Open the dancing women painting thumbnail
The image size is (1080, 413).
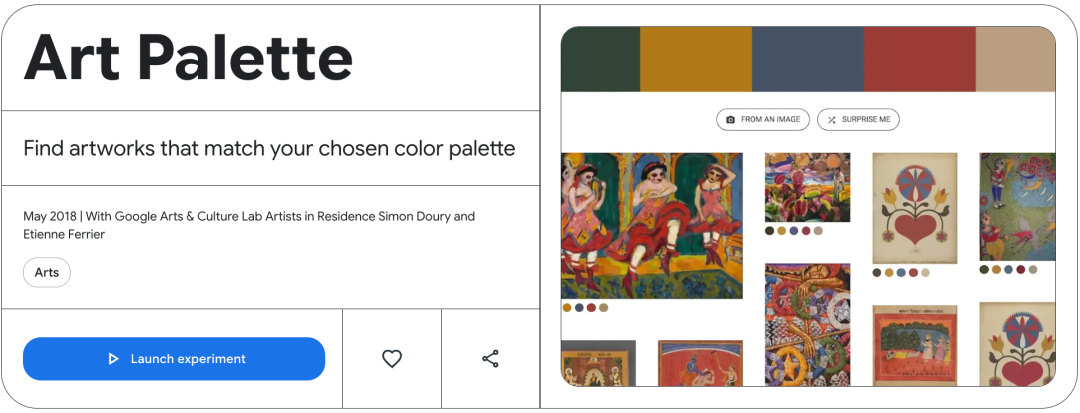652,225
